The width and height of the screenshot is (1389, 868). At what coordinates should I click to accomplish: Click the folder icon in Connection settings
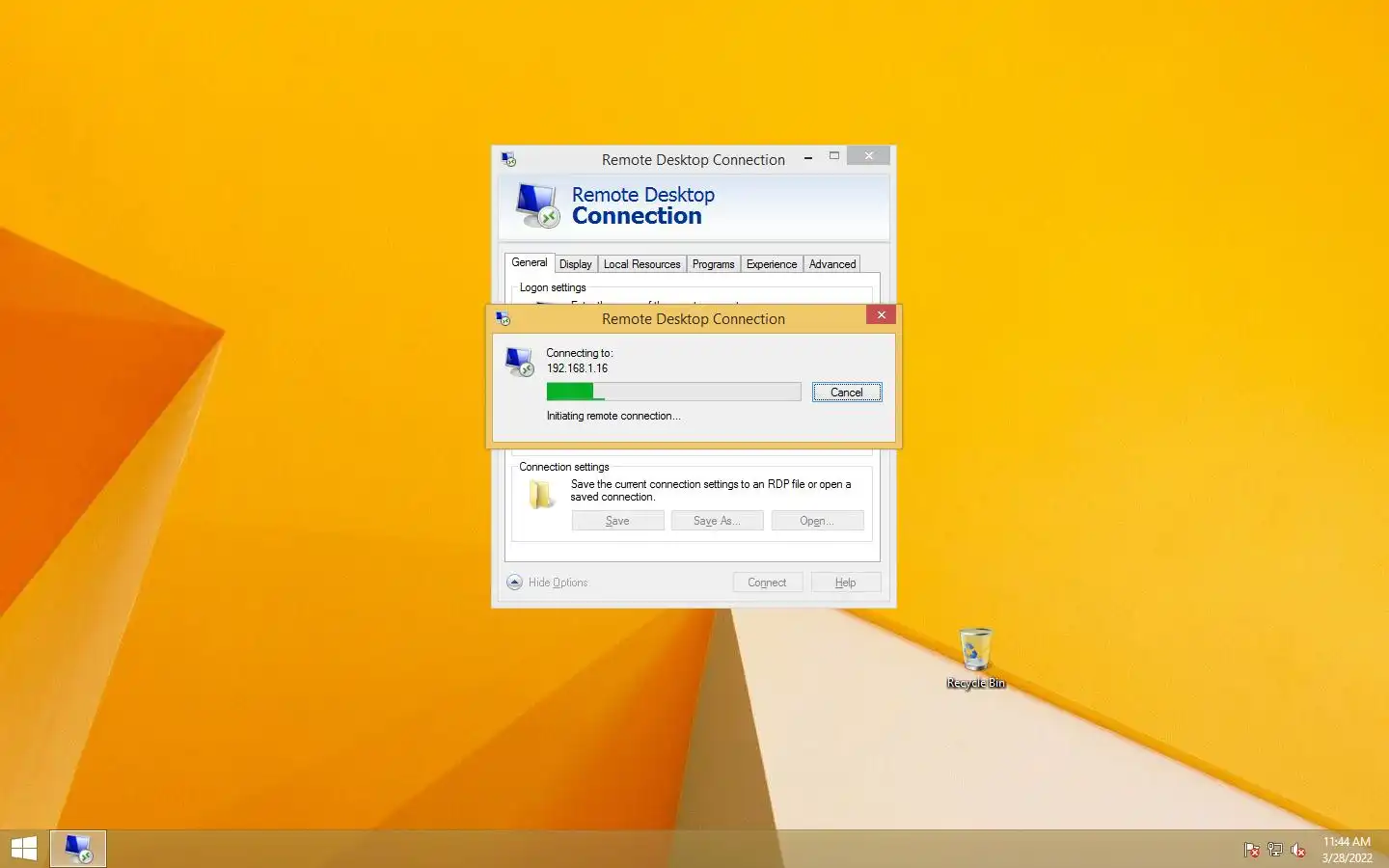click(x=541, y=494)
